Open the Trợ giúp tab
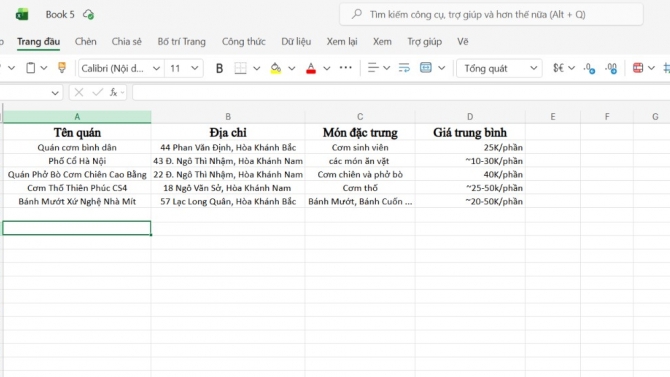The image size is (670, 377). [x=424, y=41]
